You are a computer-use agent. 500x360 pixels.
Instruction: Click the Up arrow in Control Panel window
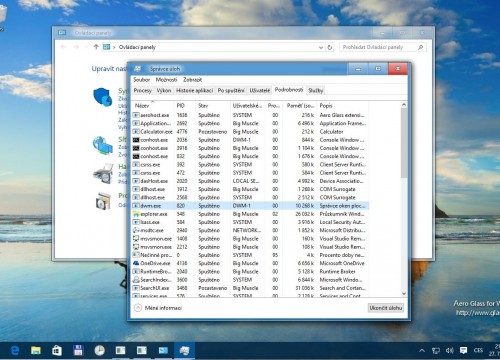[96, 47]
